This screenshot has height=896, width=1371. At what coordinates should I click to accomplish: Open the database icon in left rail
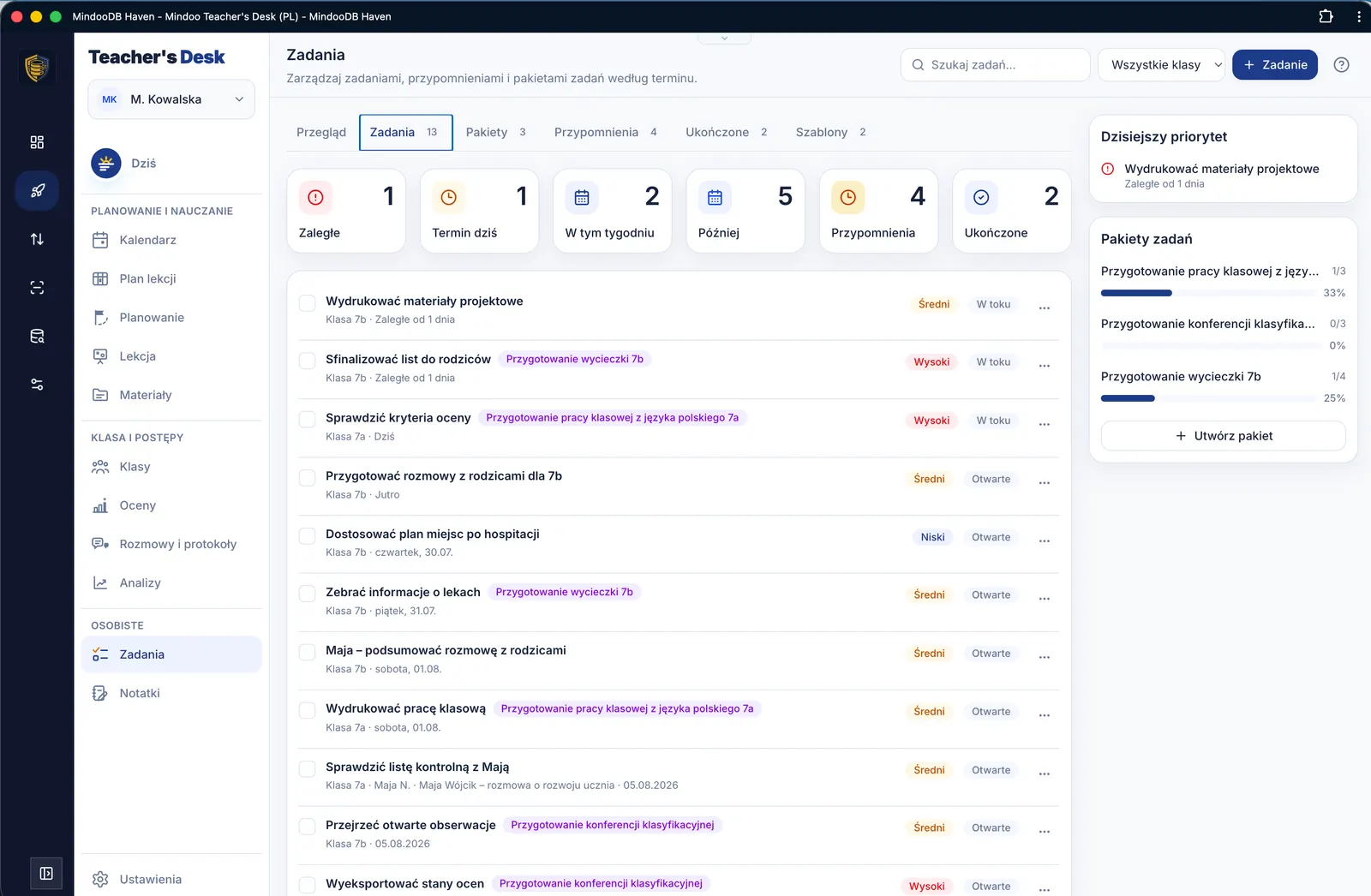tap(37, 336)
